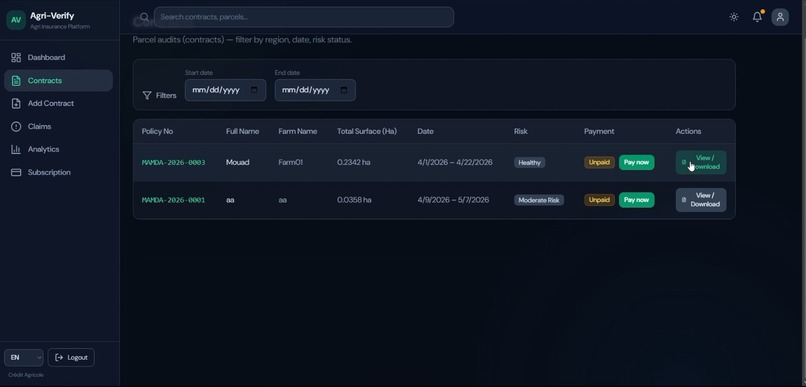The width and height of the screenshot is (806, 387).
Task: Click the Full Name column header
Action: click(243, 132)
